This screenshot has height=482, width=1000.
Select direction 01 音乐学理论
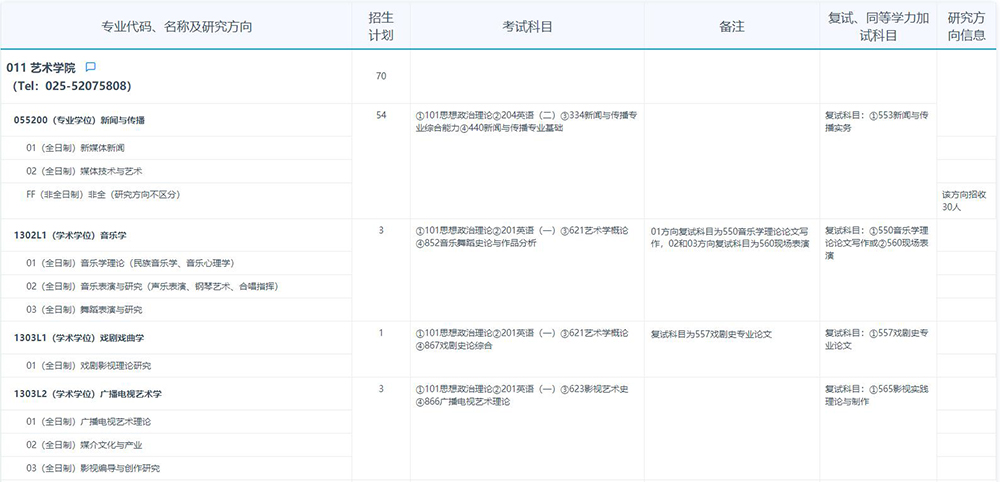point(130,263)
